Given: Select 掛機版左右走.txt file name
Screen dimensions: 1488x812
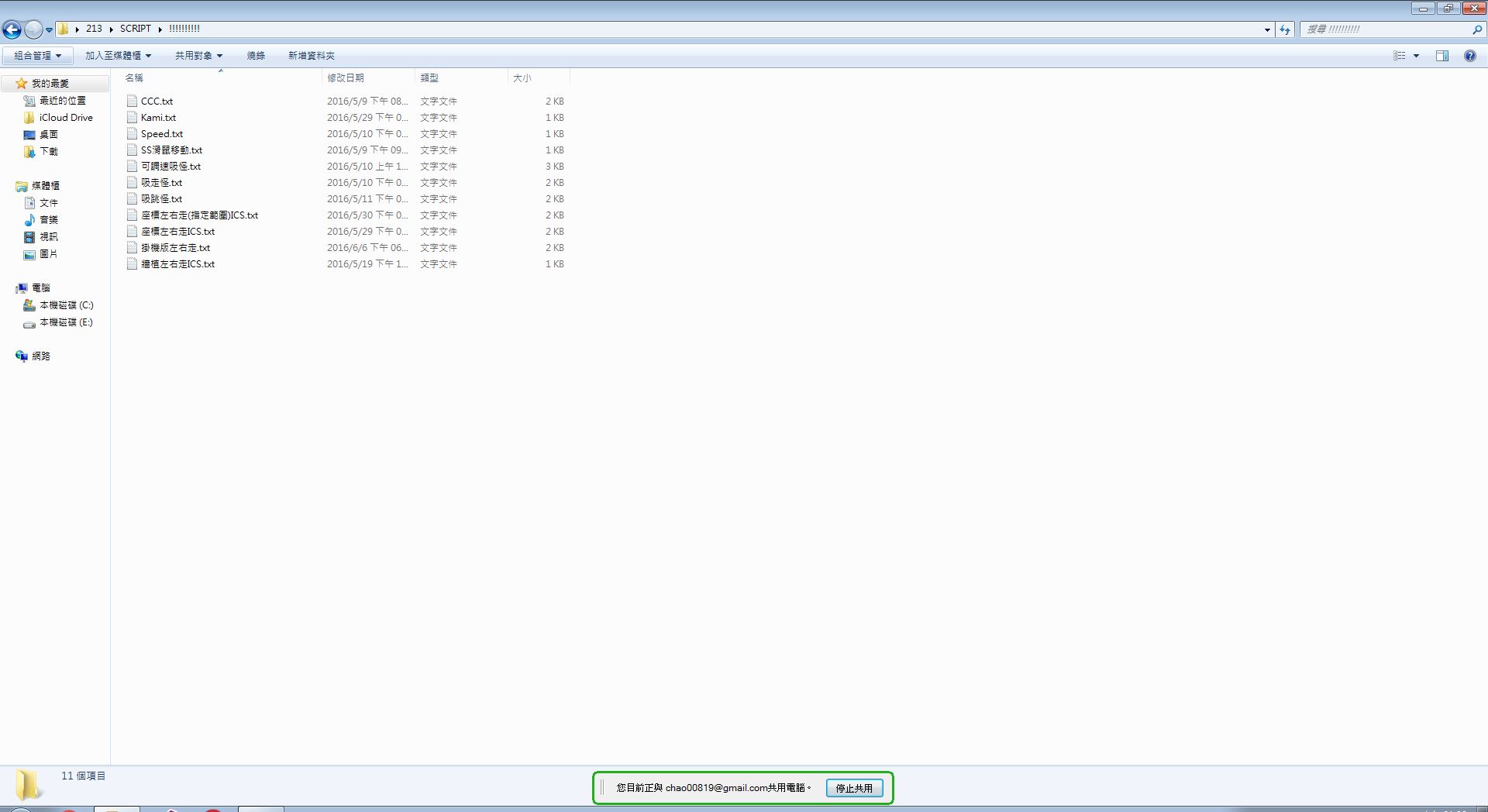Looking at the screenshot, I should 175,248.
